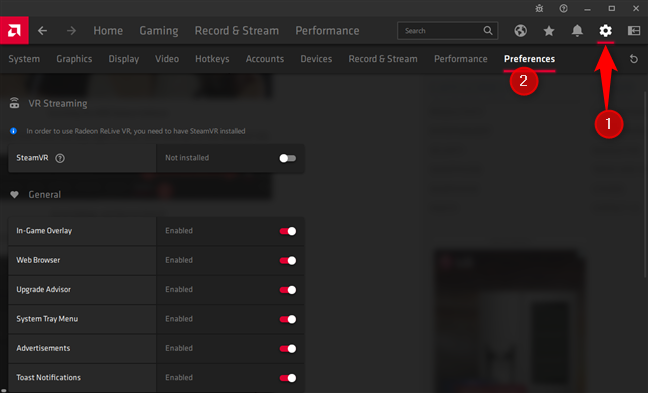Disable In-Game Overlay toggle
The image size is (648, 393).
(288, 231)
